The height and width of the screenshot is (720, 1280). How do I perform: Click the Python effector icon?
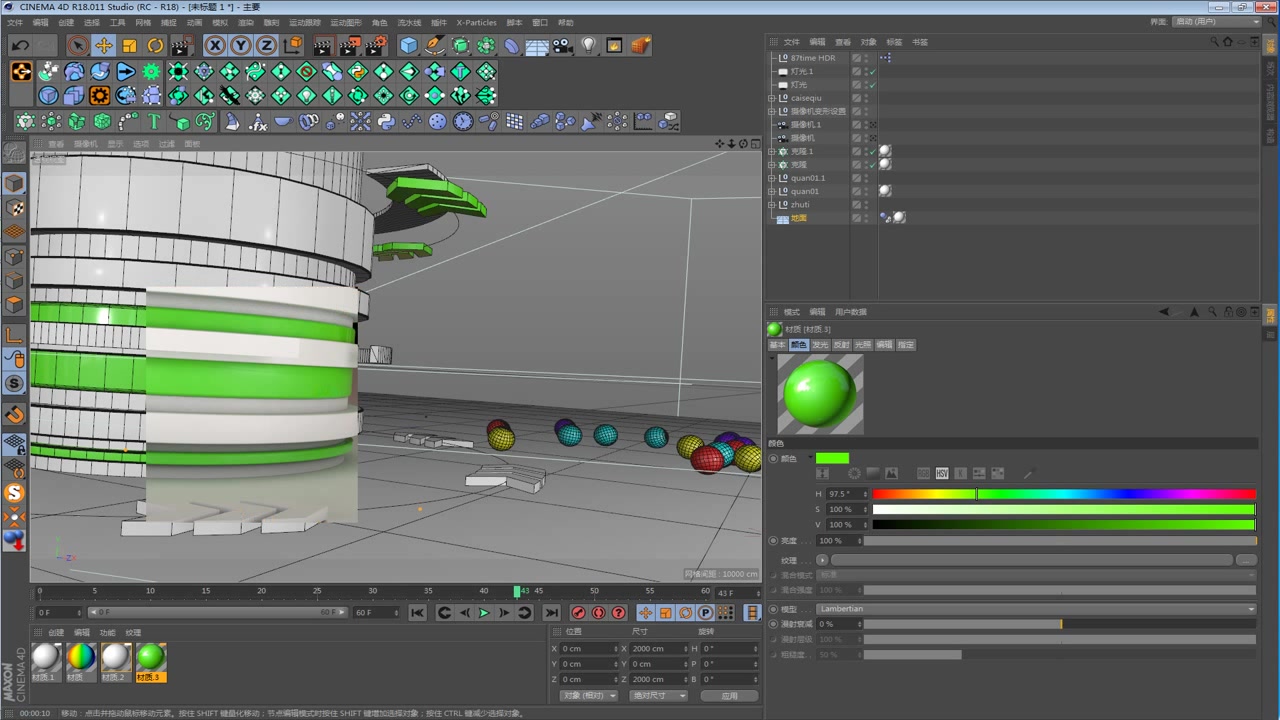(x=385, y=121)
